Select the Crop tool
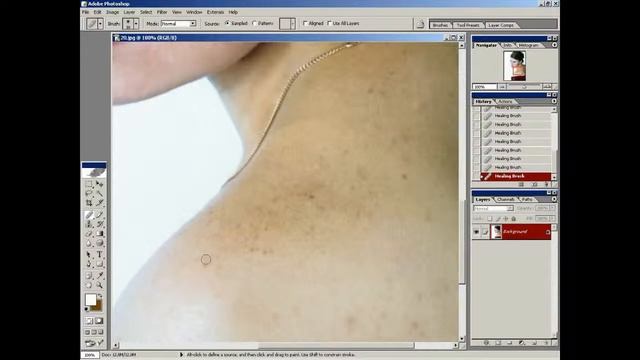This screenshot has width=640, height=360. (89, 203)
